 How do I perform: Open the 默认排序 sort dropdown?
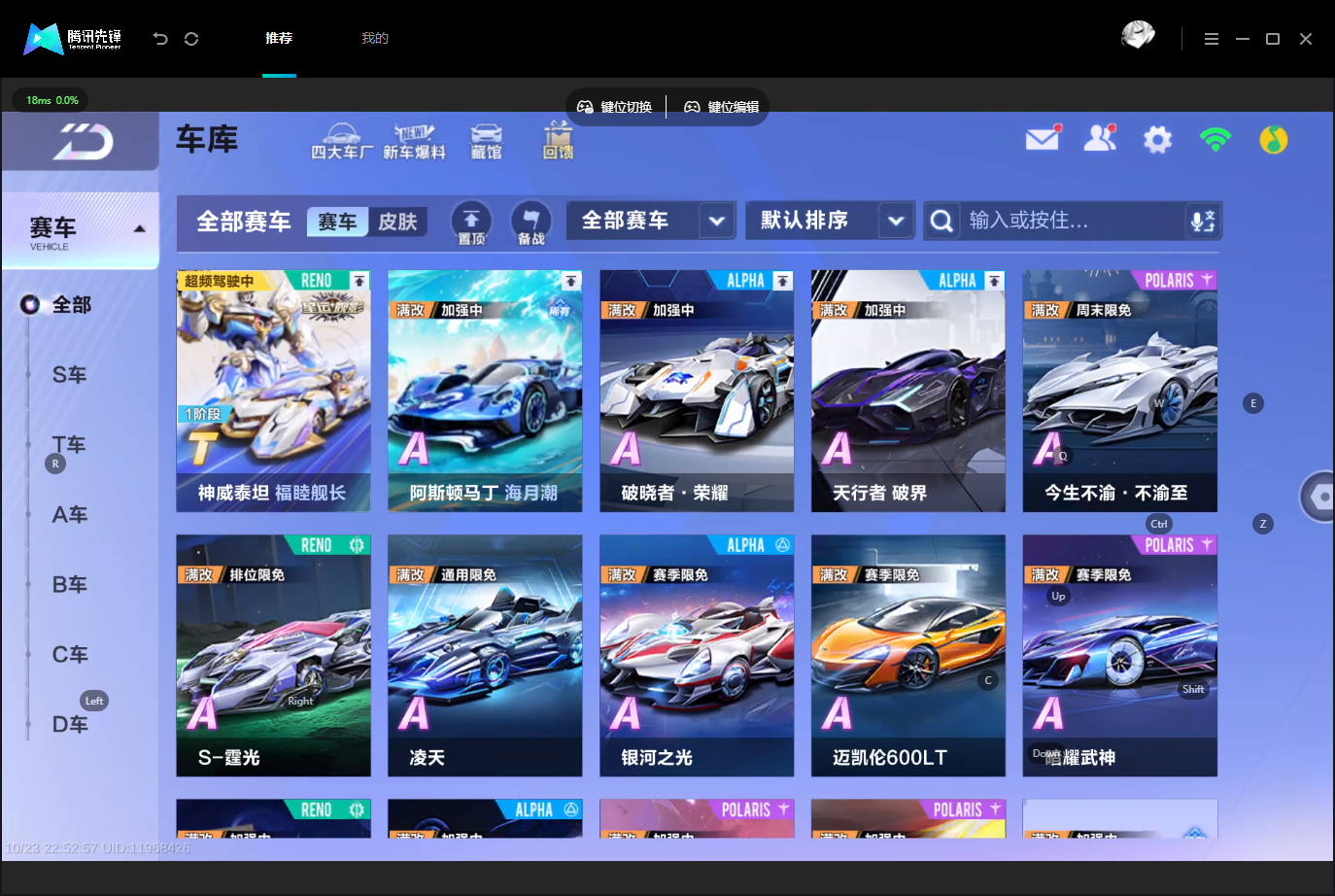click(830, 221)
